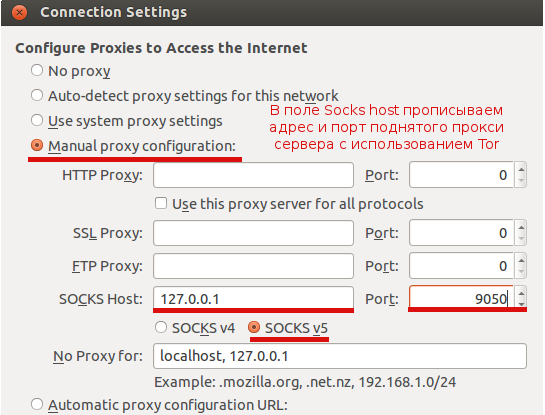Select Manual proxy configuration radio button
This screenshot has width=545, height=415.
click(37, 145)
